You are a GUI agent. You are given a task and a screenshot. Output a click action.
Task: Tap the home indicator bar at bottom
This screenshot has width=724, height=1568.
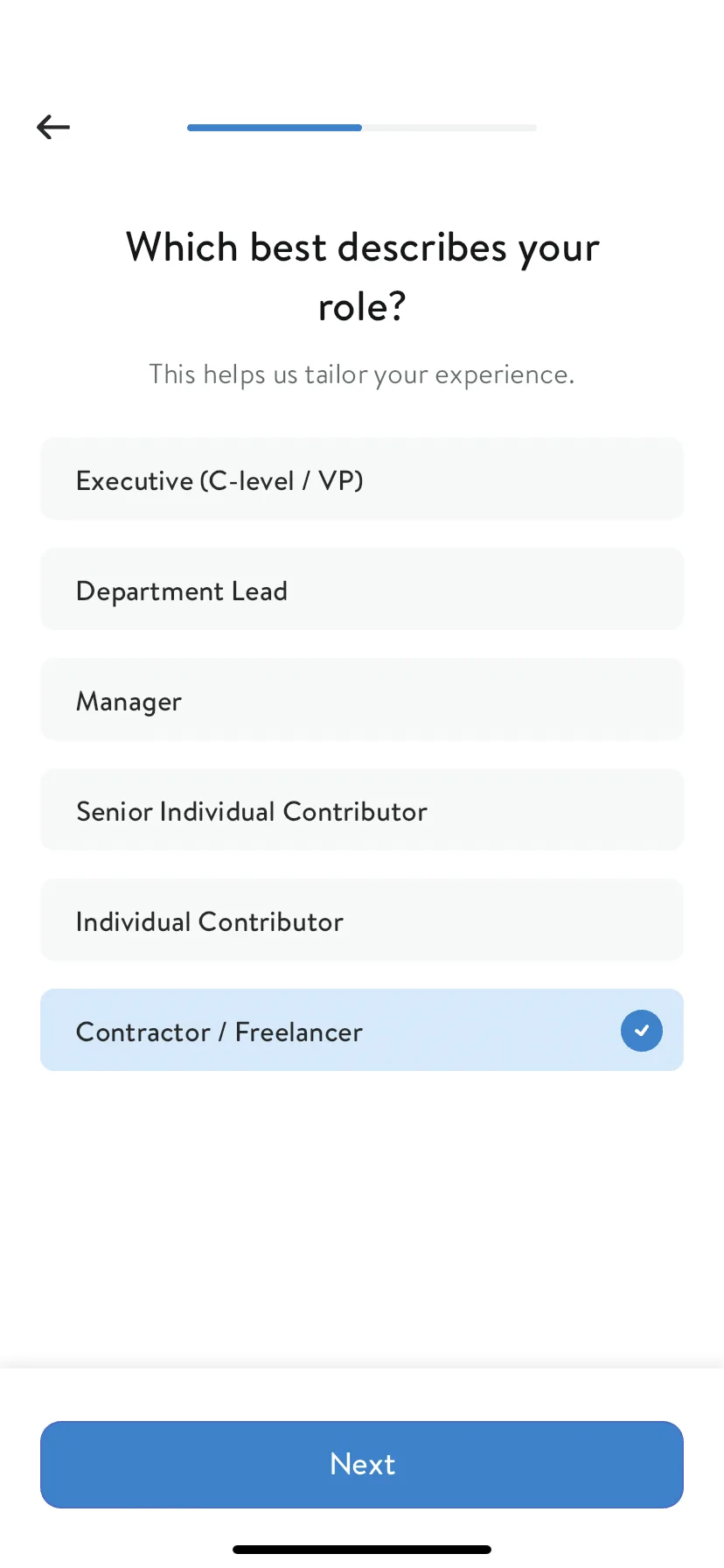[362, 1550]
